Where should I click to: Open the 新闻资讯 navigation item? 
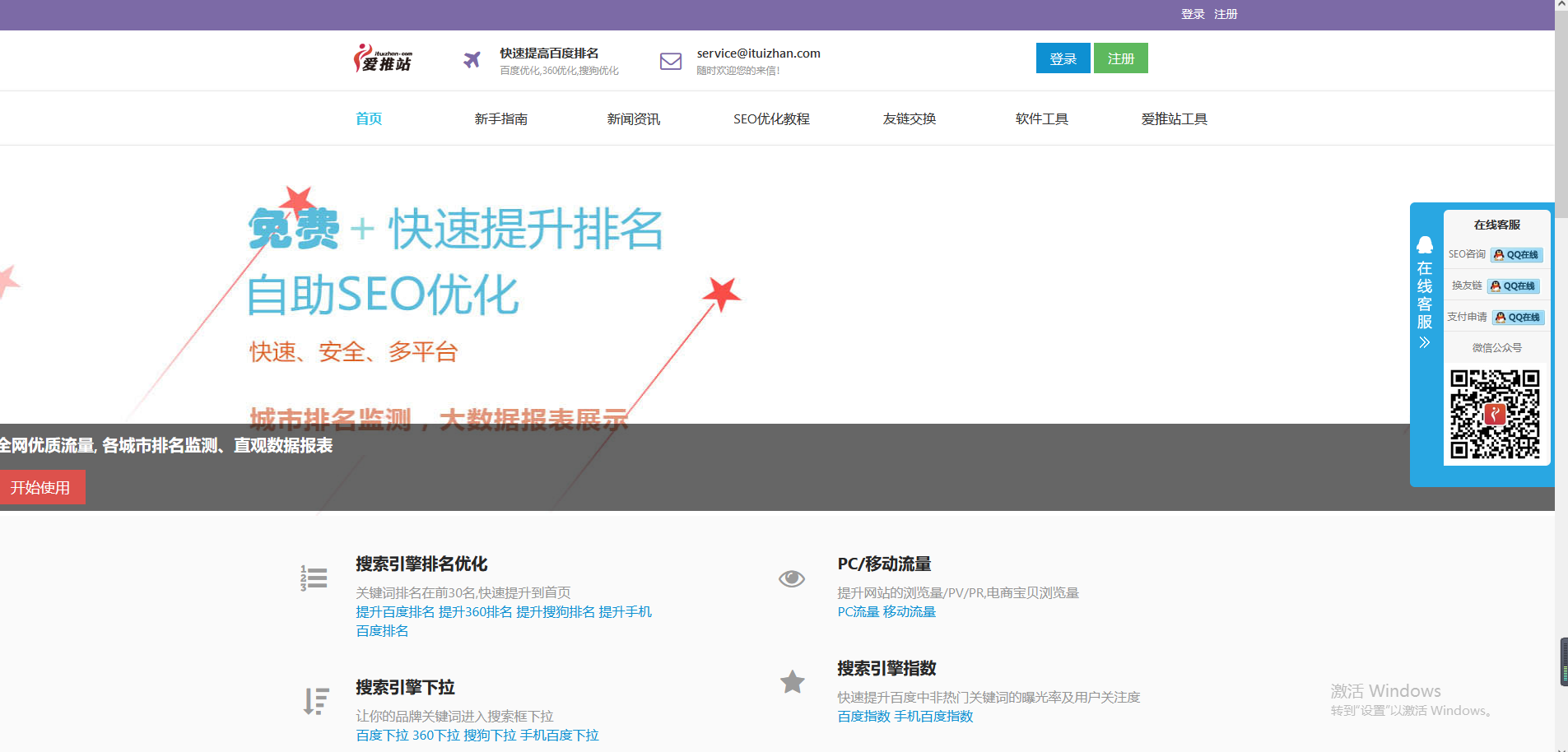click(x=634, y=119)
